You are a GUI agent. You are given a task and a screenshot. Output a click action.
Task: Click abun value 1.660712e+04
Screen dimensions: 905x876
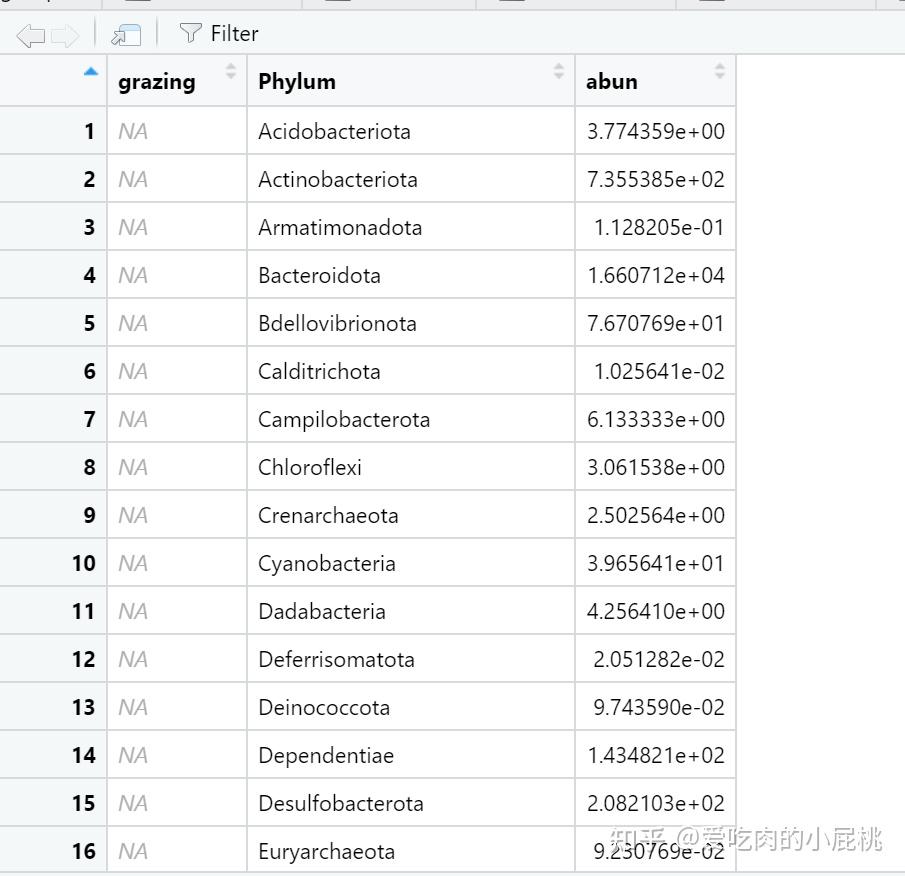[x=656, y=275]
